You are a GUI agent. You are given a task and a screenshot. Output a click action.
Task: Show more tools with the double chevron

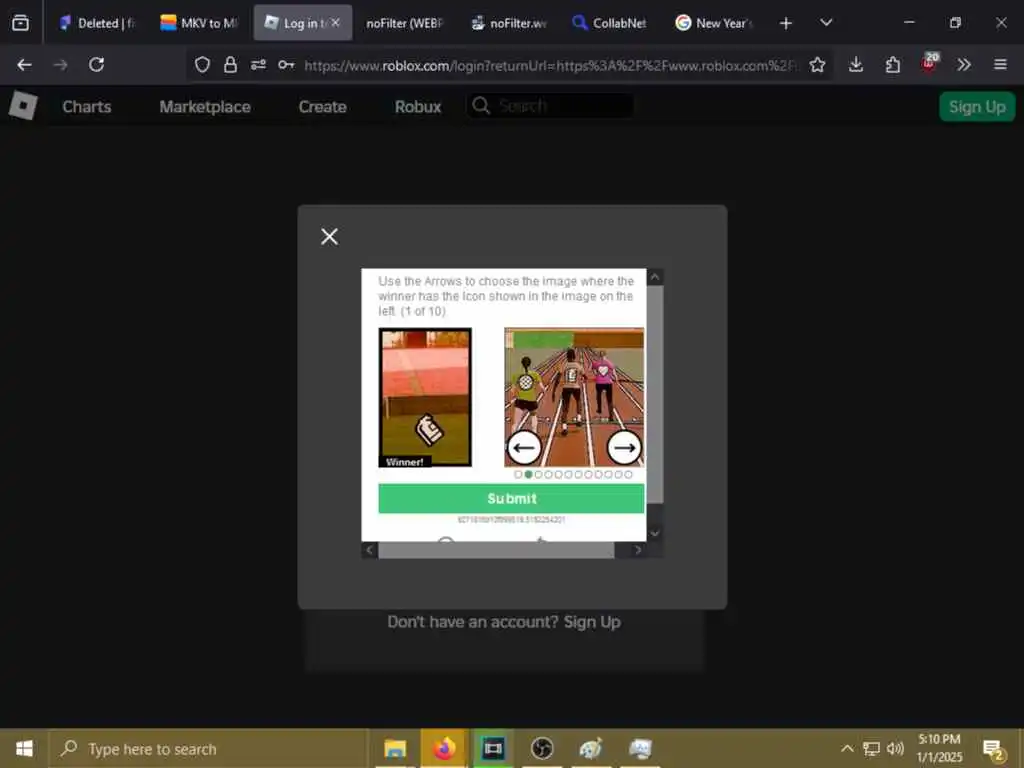coord(964,65)
